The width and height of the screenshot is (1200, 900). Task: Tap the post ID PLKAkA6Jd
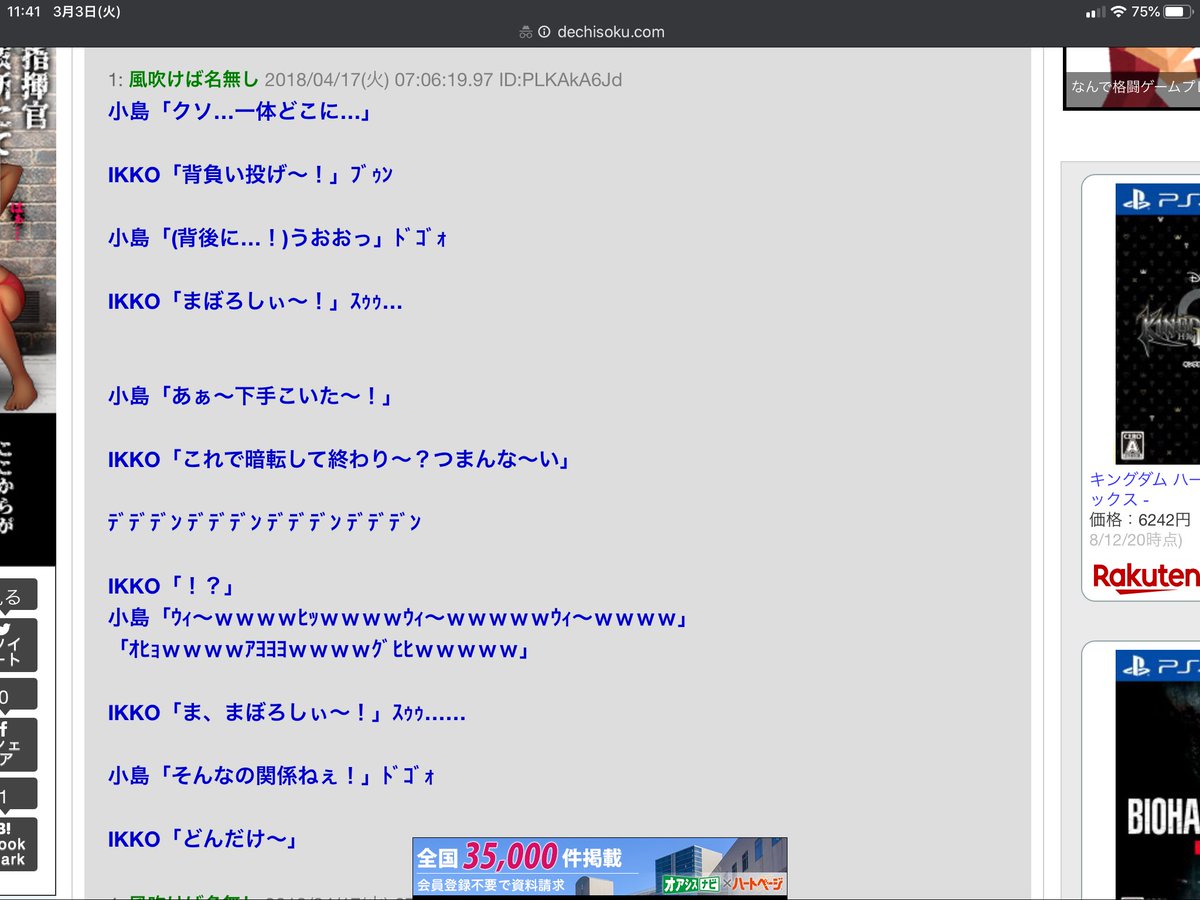click(x=560, y=79)
